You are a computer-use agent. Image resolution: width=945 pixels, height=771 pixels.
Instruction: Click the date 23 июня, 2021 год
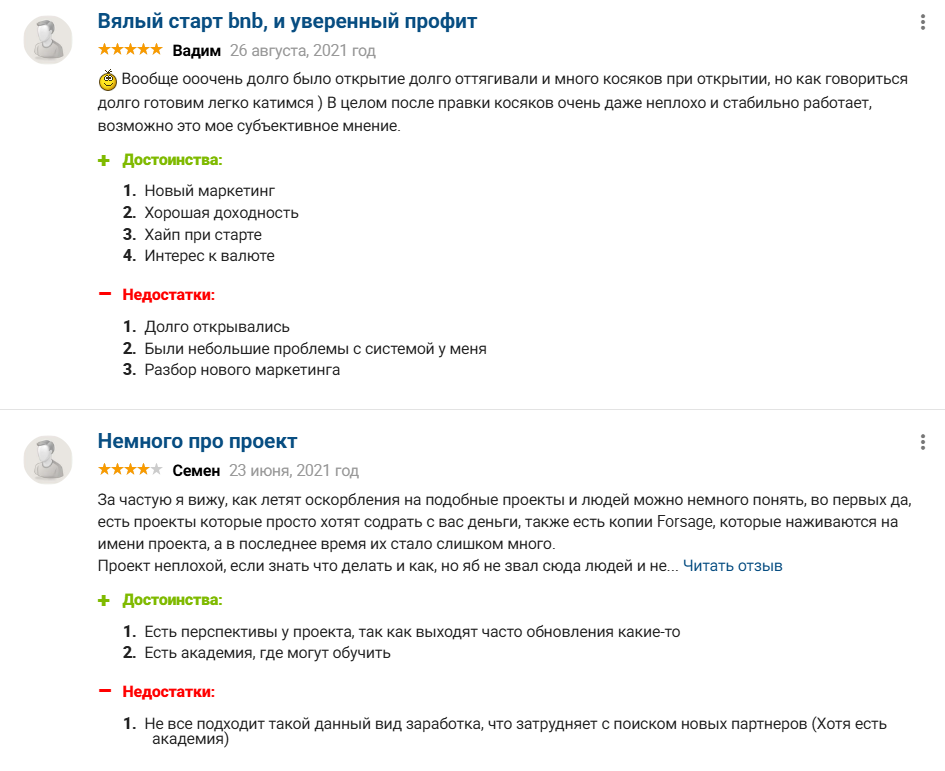[x=293, y=470]
